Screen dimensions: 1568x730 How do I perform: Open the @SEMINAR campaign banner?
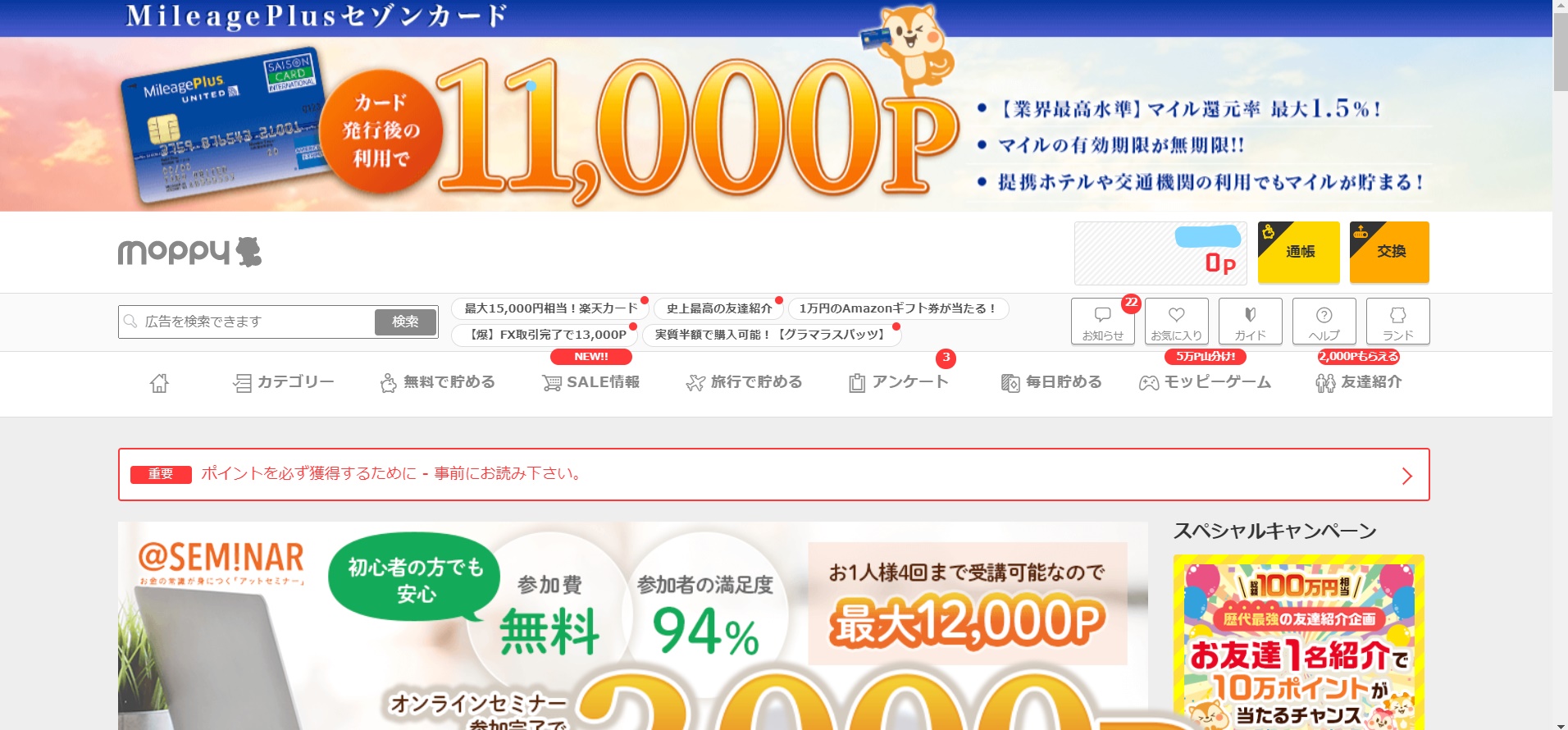point(632,626)
